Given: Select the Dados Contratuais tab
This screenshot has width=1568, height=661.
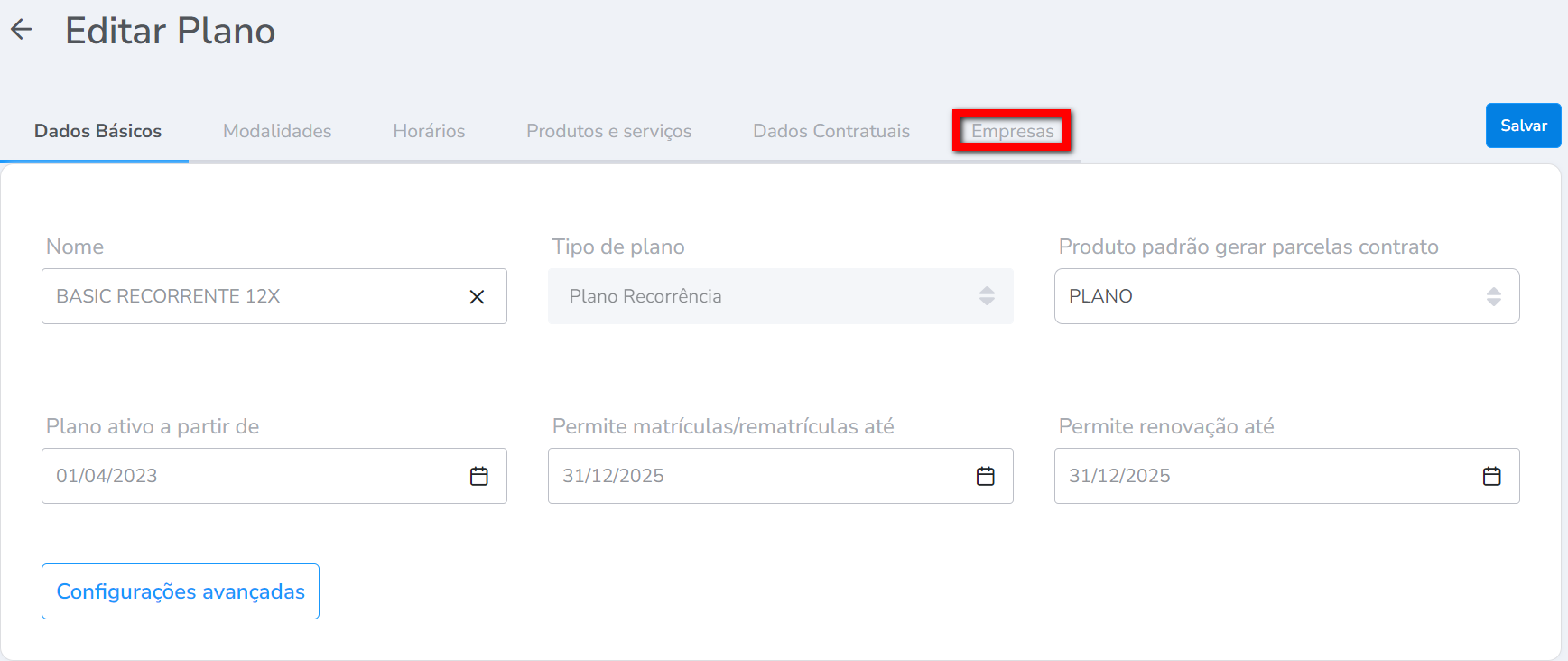Looking at the screenshot, I should [831, 131].
